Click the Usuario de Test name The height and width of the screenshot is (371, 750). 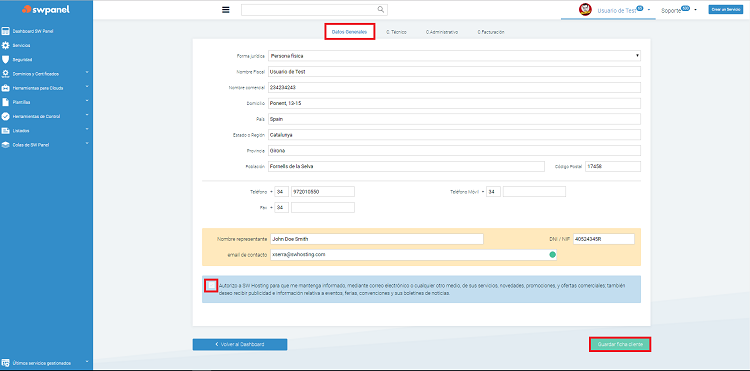click(617, 11)
